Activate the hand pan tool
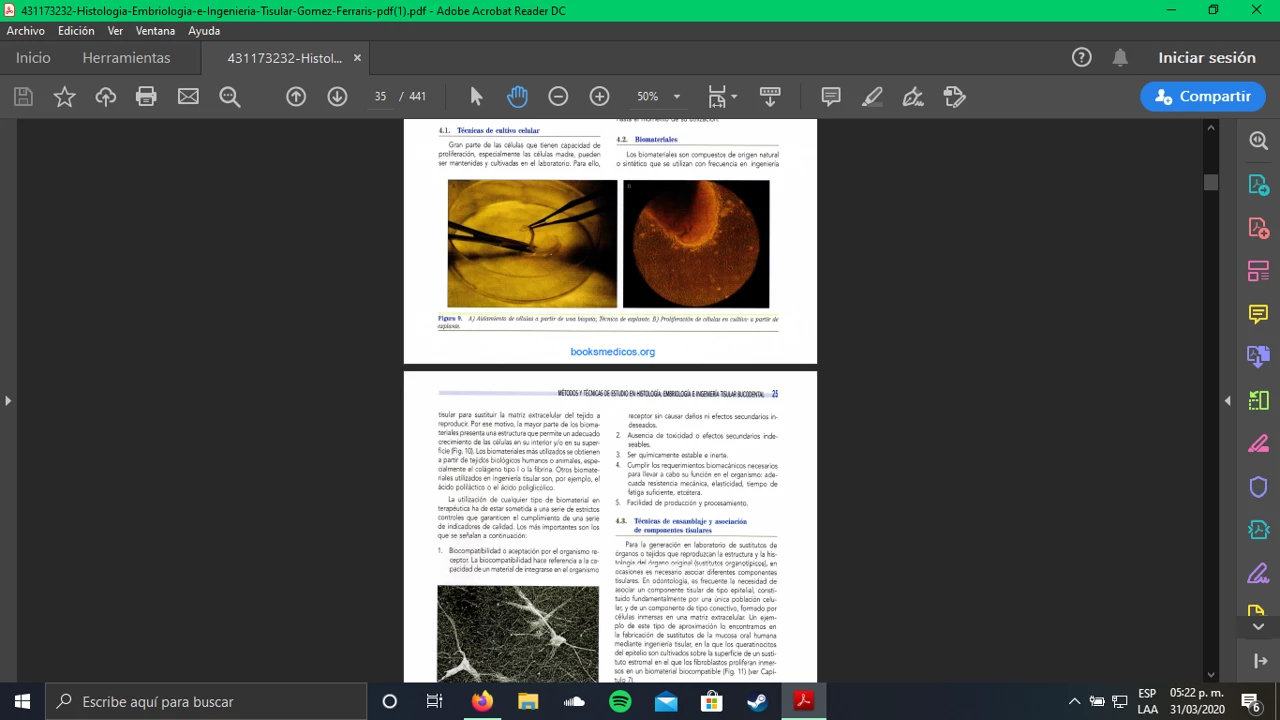Viewport: 1280px width, 720px height. 517,97
